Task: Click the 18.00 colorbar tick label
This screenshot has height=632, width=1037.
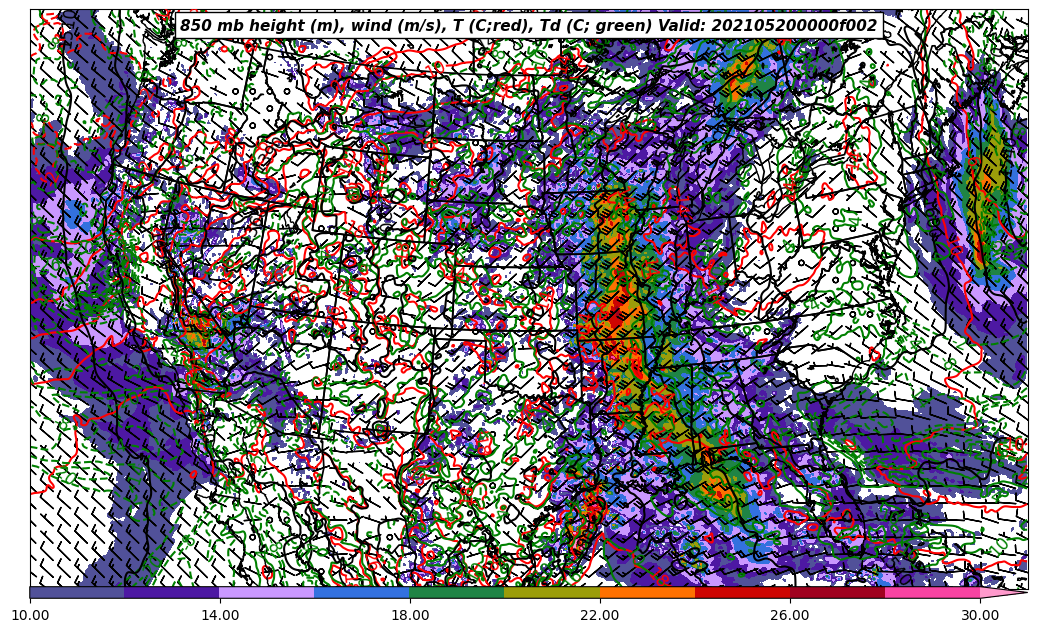Action: click(x=410, y=615)
